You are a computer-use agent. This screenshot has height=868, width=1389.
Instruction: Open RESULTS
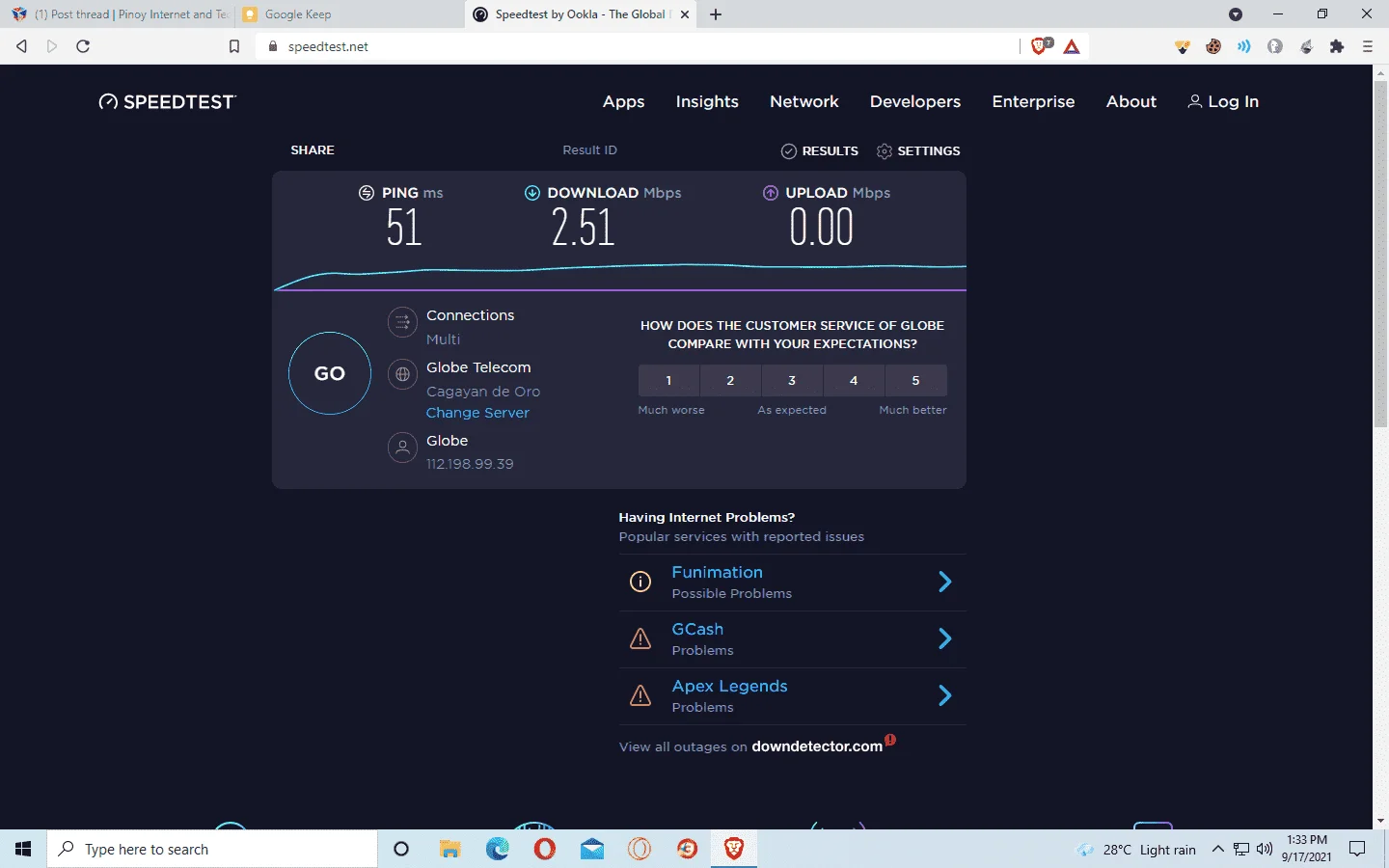820,151
